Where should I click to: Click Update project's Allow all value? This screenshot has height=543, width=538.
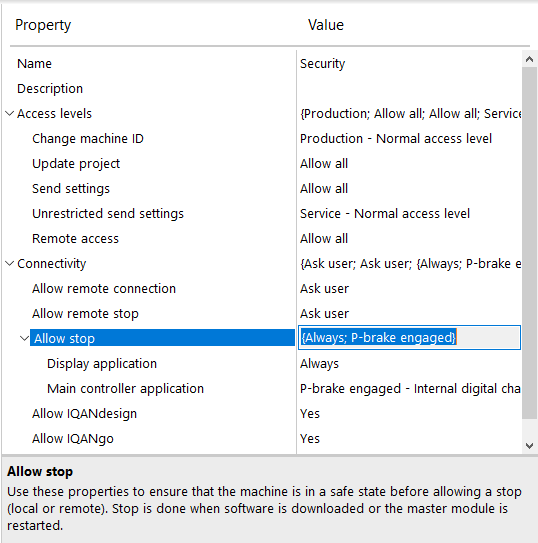click(x=324, y=163)
